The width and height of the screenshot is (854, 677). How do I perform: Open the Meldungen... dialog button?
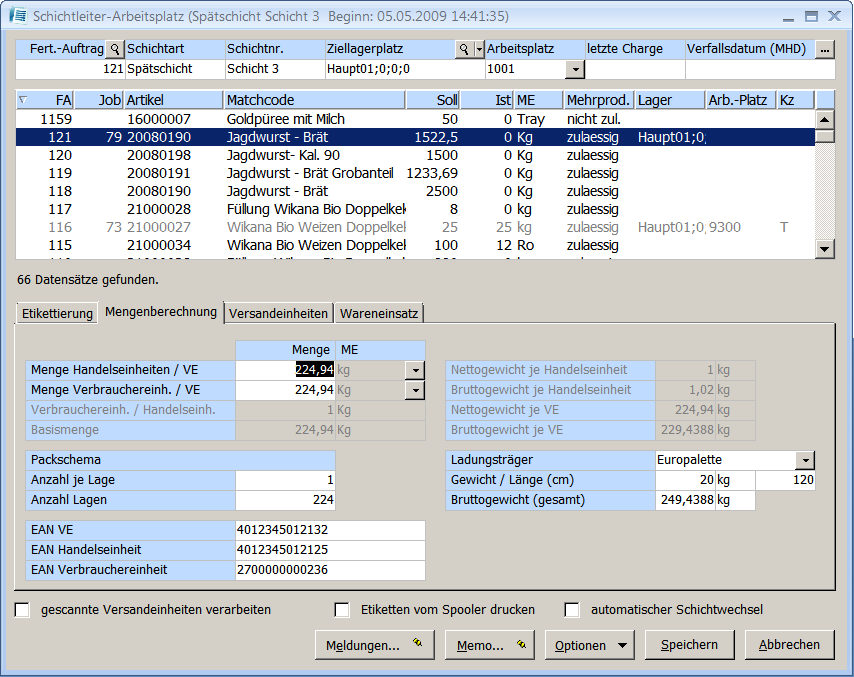pyautogui.click(x=374, y=645)
